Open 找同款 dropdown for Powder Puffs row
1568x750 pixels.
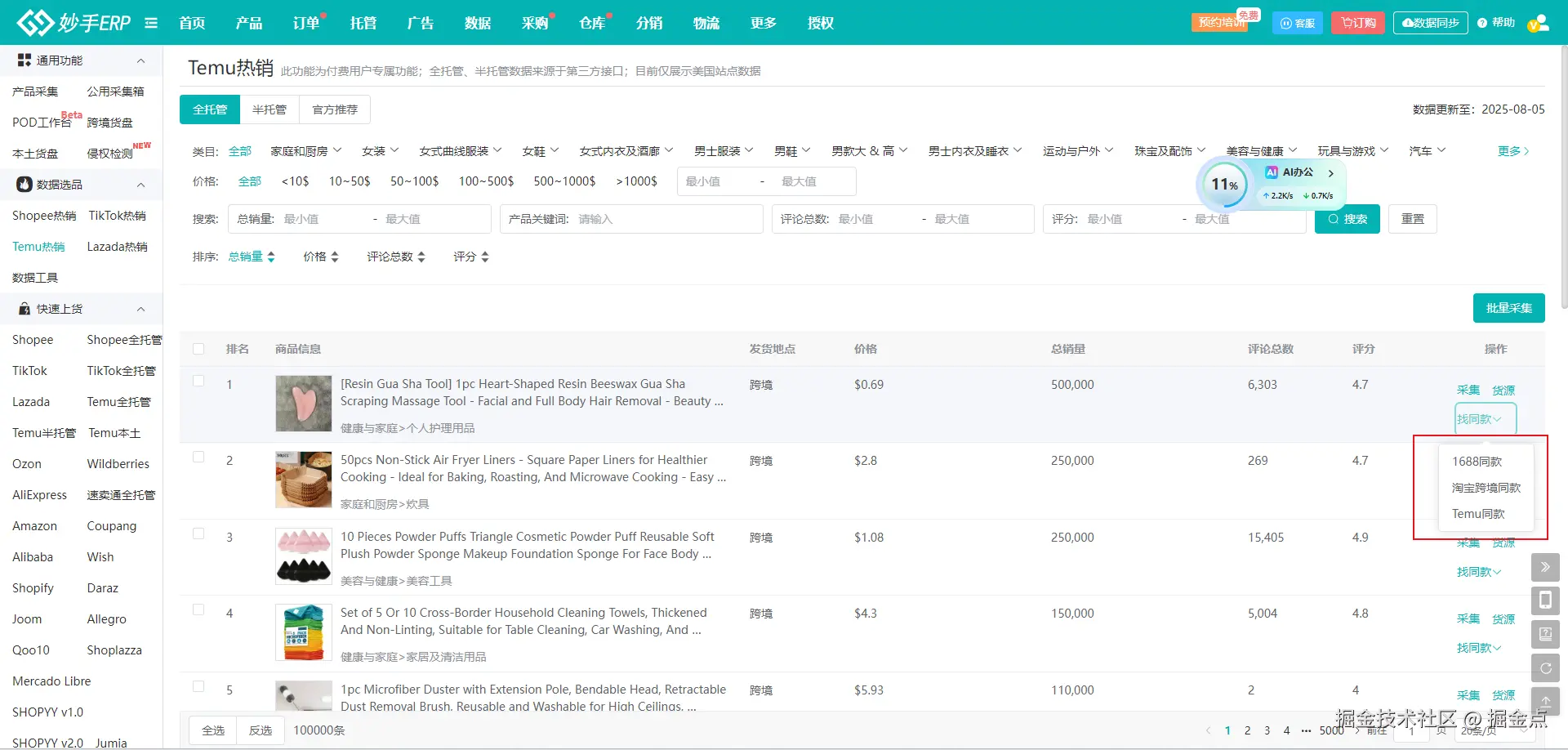pyautogui.click(x=1479, y=572)
